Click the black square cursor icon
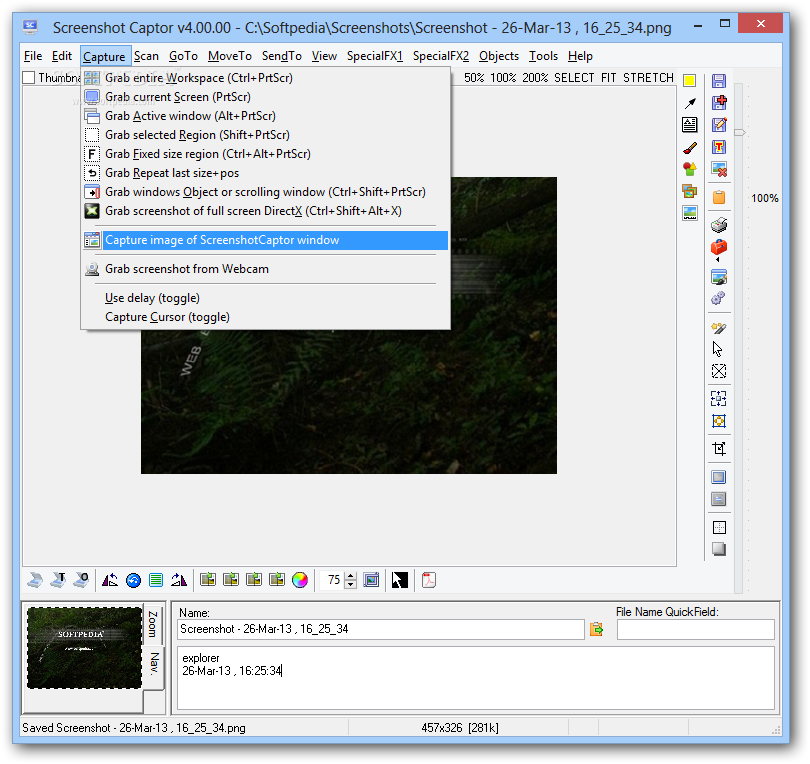The height and width of the screenshot is (764, 810). [x=400, y=580]
